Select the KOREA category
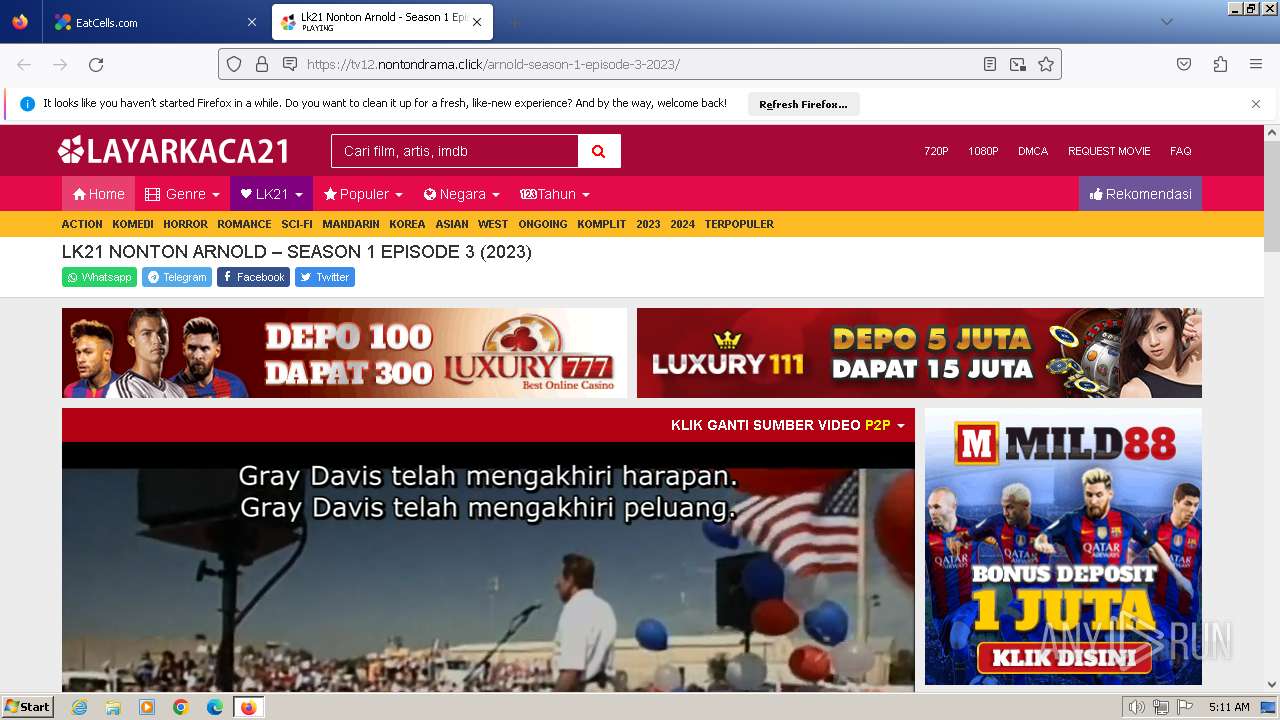Image resolution: width=1280 pixels, height=720 pixels. (407, 224)
